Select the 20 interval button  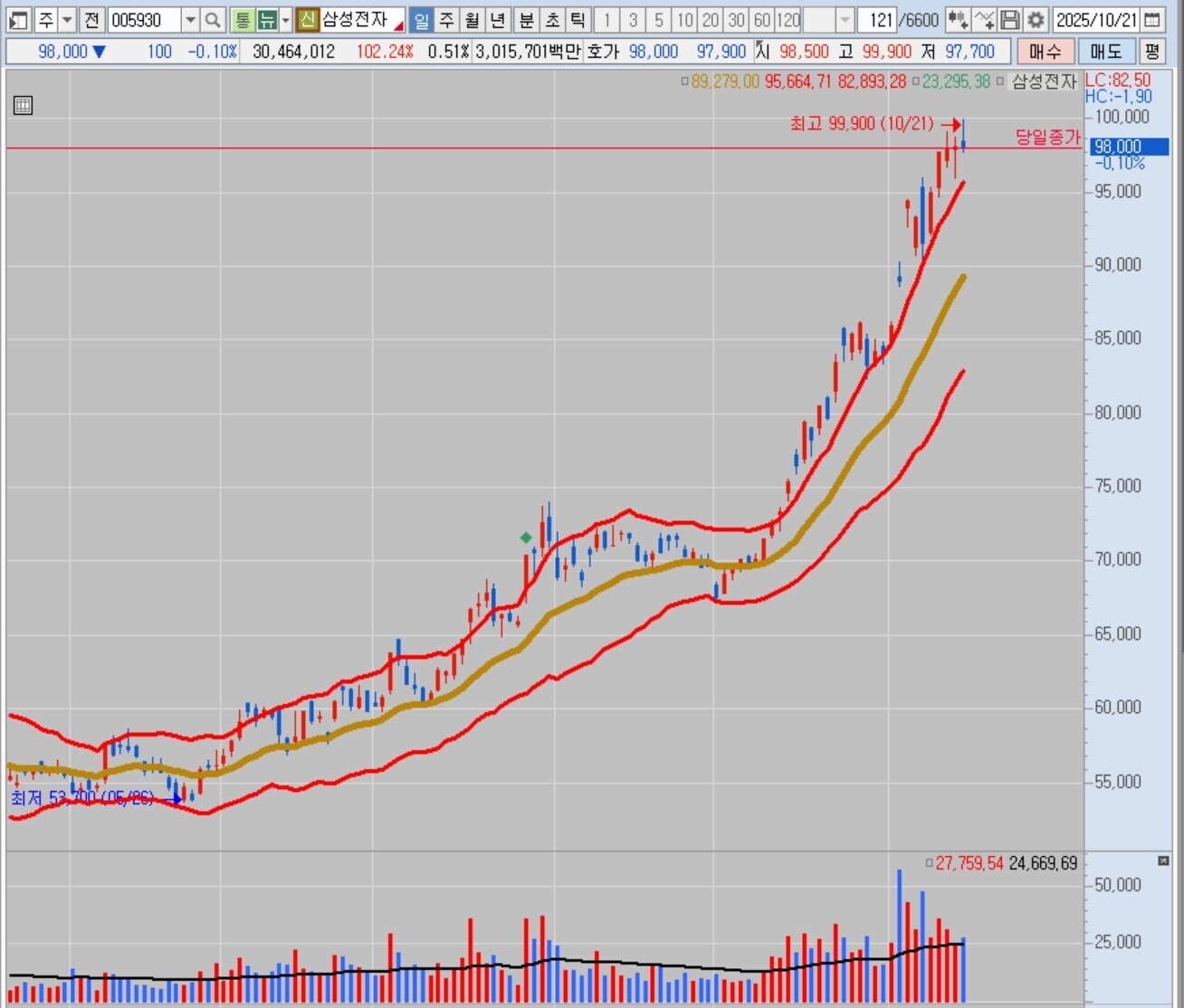[711, 20]
